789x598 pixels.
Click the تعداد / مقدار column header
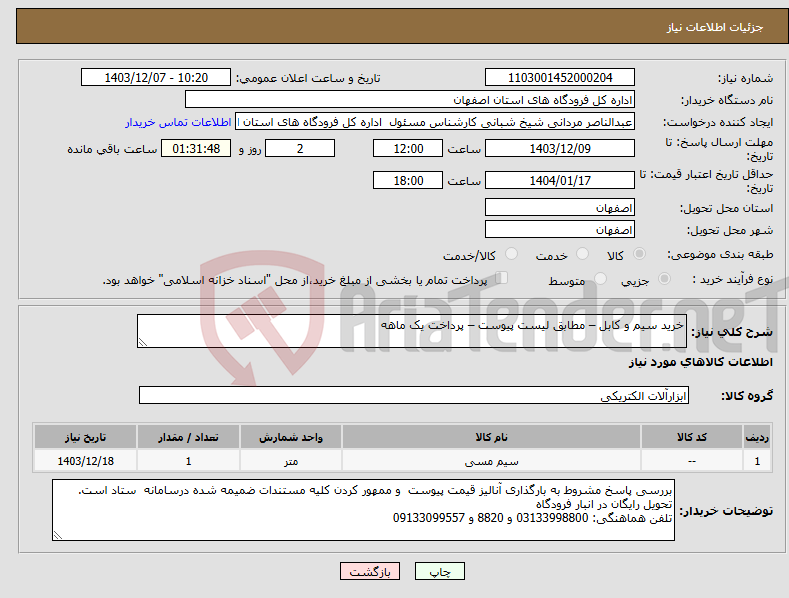(x=188, y=437)
